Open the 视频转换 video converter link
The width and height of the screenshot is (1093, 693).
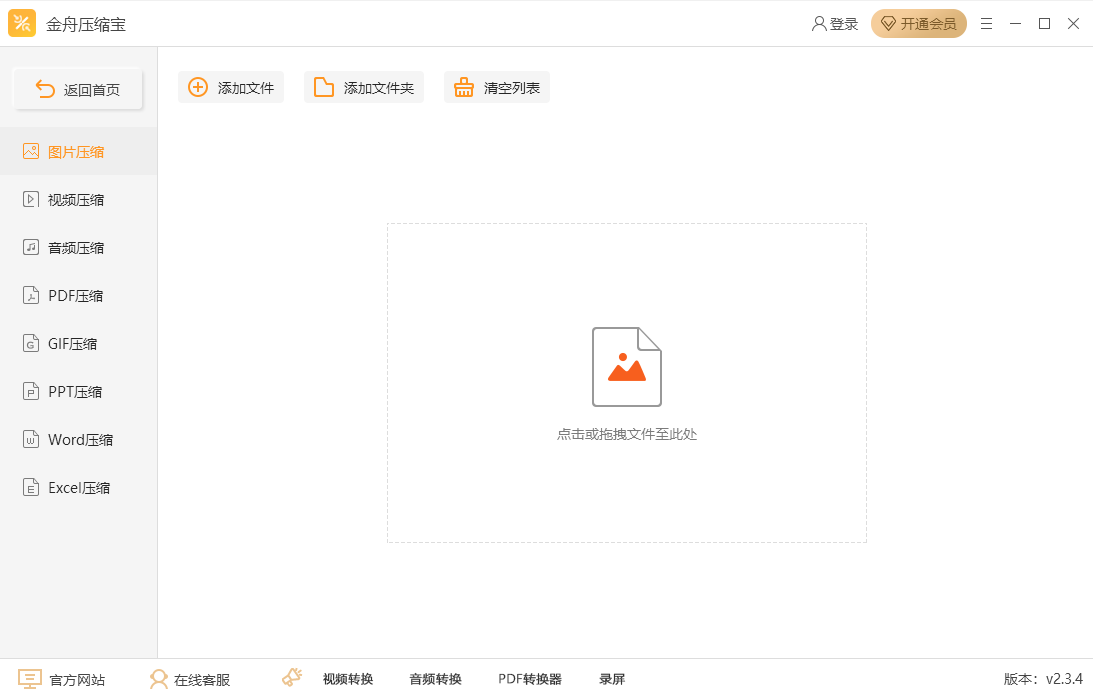point(348,679)
